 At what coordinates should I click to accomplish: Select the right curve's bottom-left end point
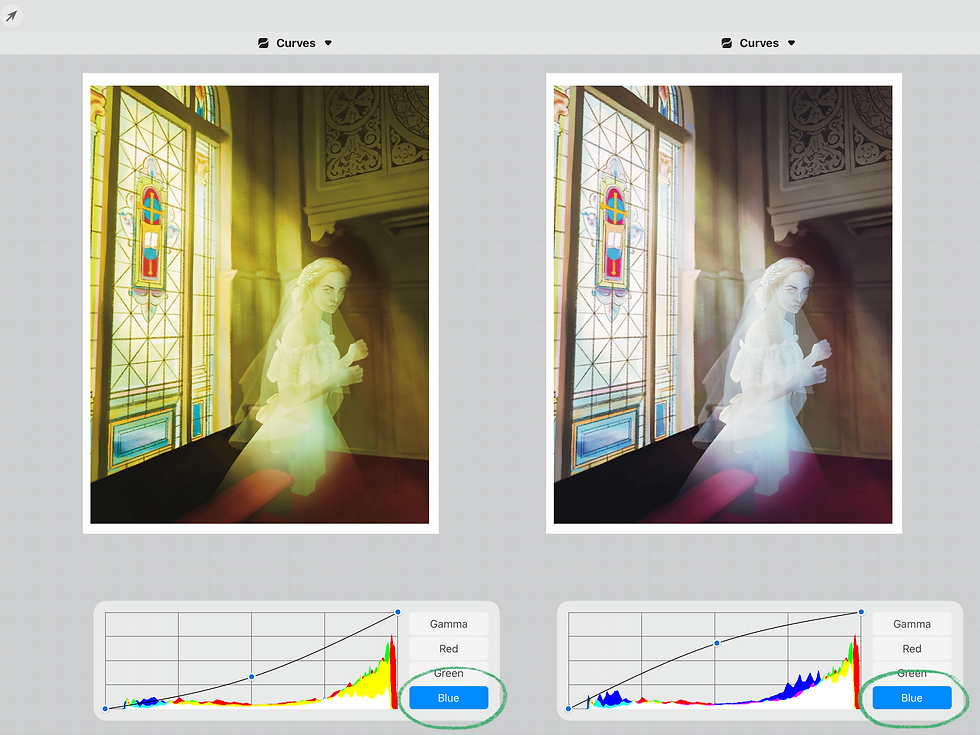568,709
